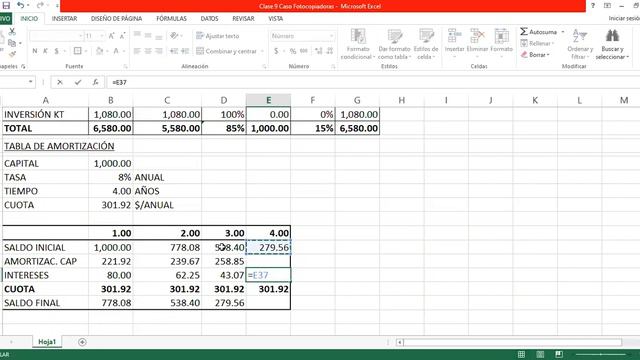This screenshot has height=360, width=640.
Task: Increase the cell indent
Action: 185,51
